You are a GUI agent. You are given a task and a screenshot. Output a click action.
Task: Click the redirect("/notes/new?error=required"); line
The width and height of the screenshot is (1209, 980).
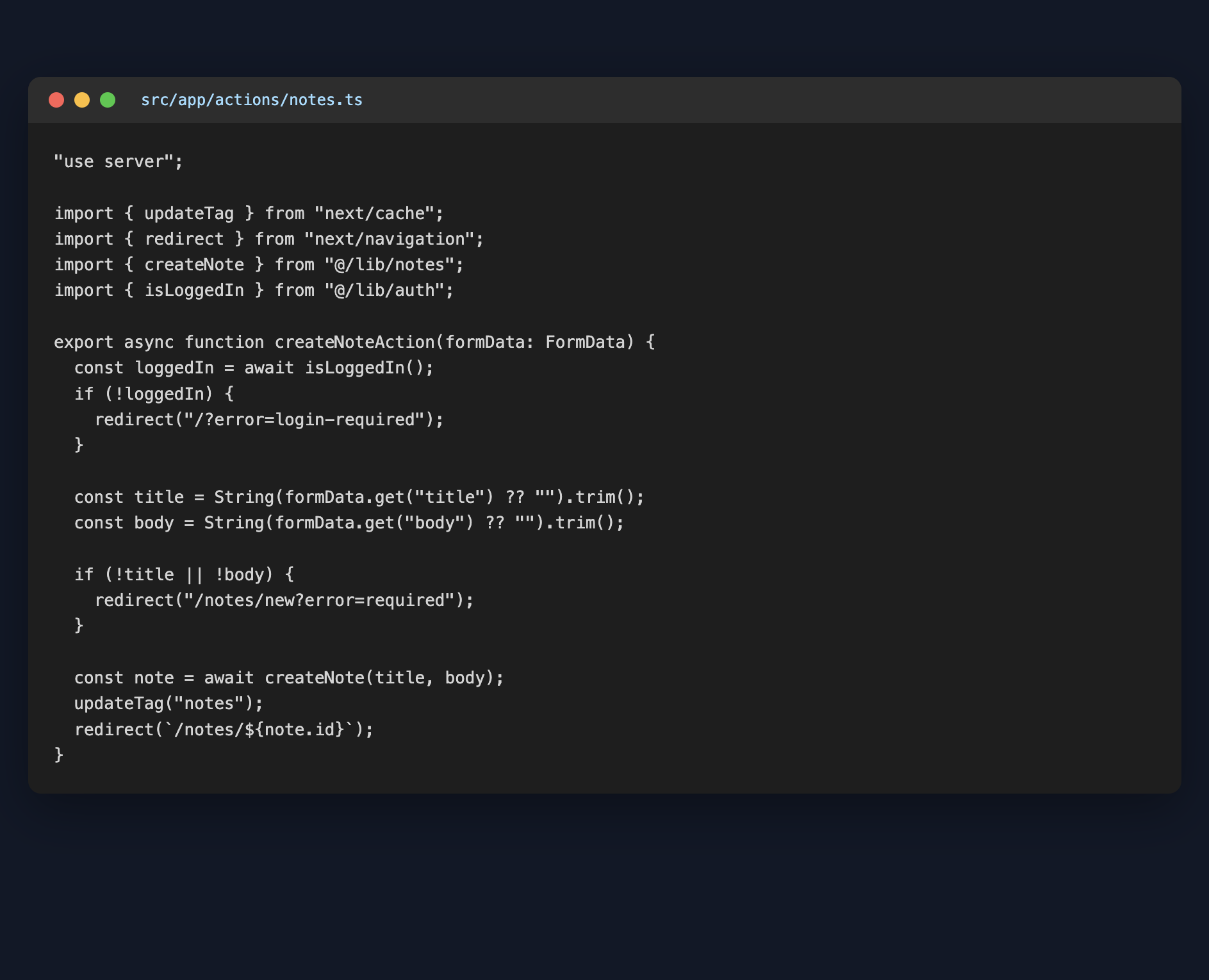pyautogui.click(x=284, y=600)
